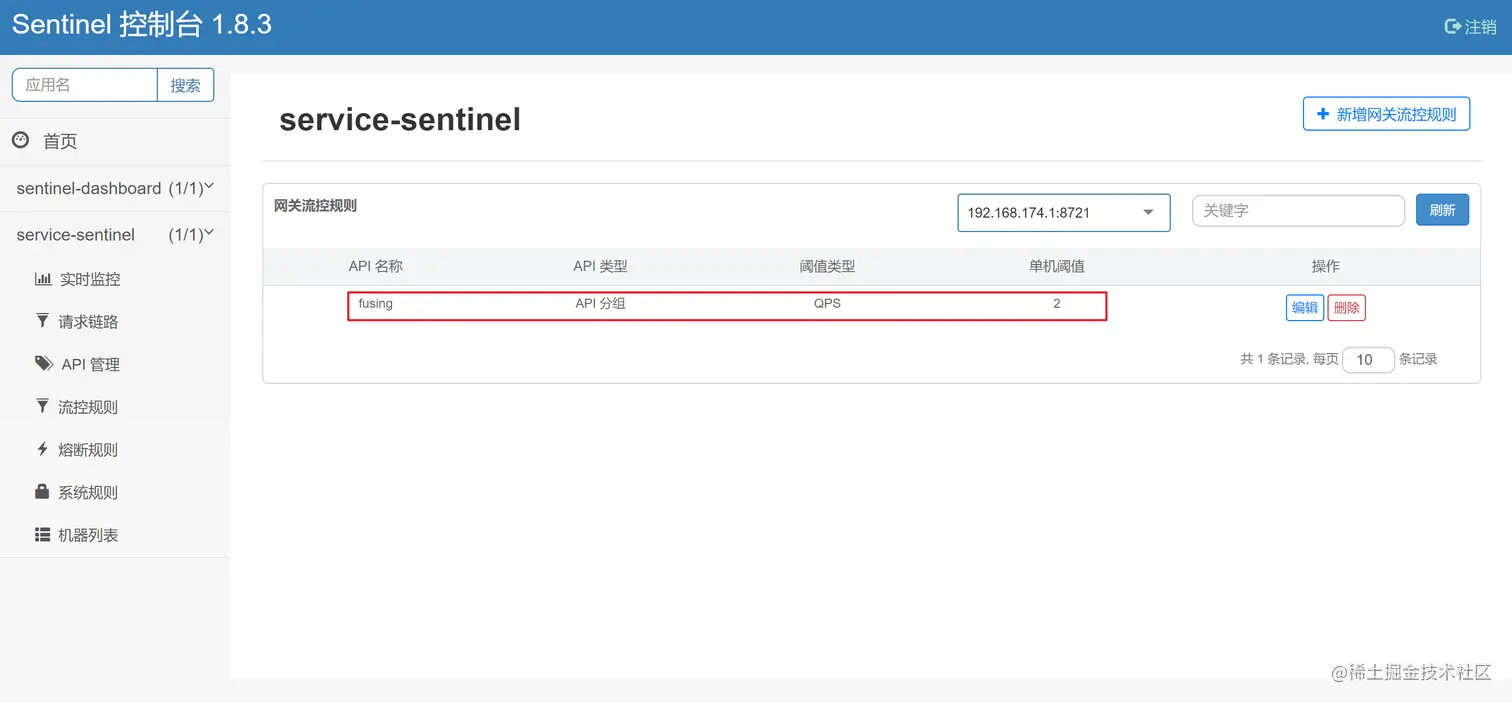
Task: Open the 机器列表 menu item
Action: (x=88, y=535)
